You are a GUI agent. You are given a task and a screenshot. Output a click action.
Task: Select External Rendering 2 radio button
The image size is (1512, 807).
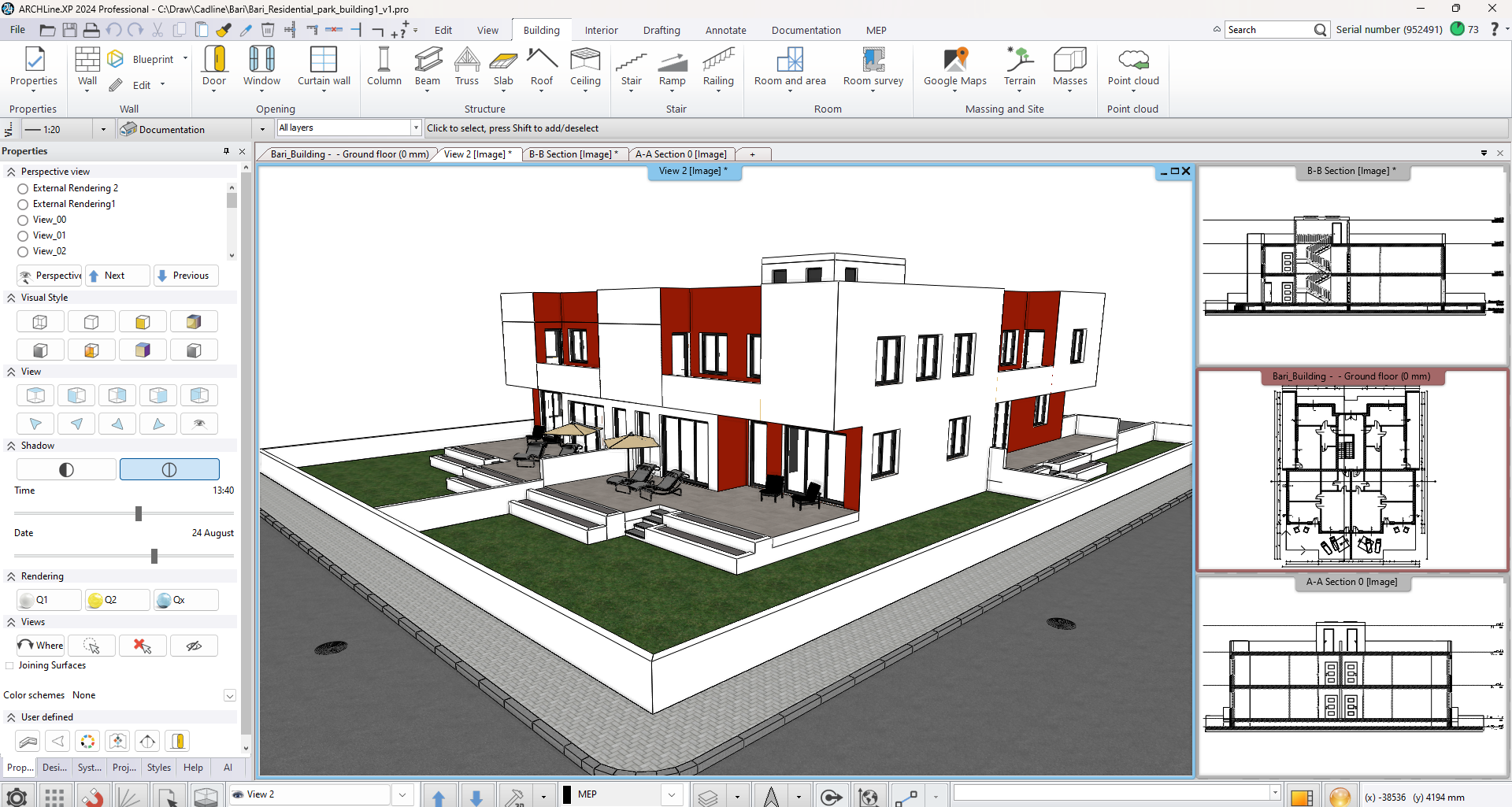pos(24,189)
